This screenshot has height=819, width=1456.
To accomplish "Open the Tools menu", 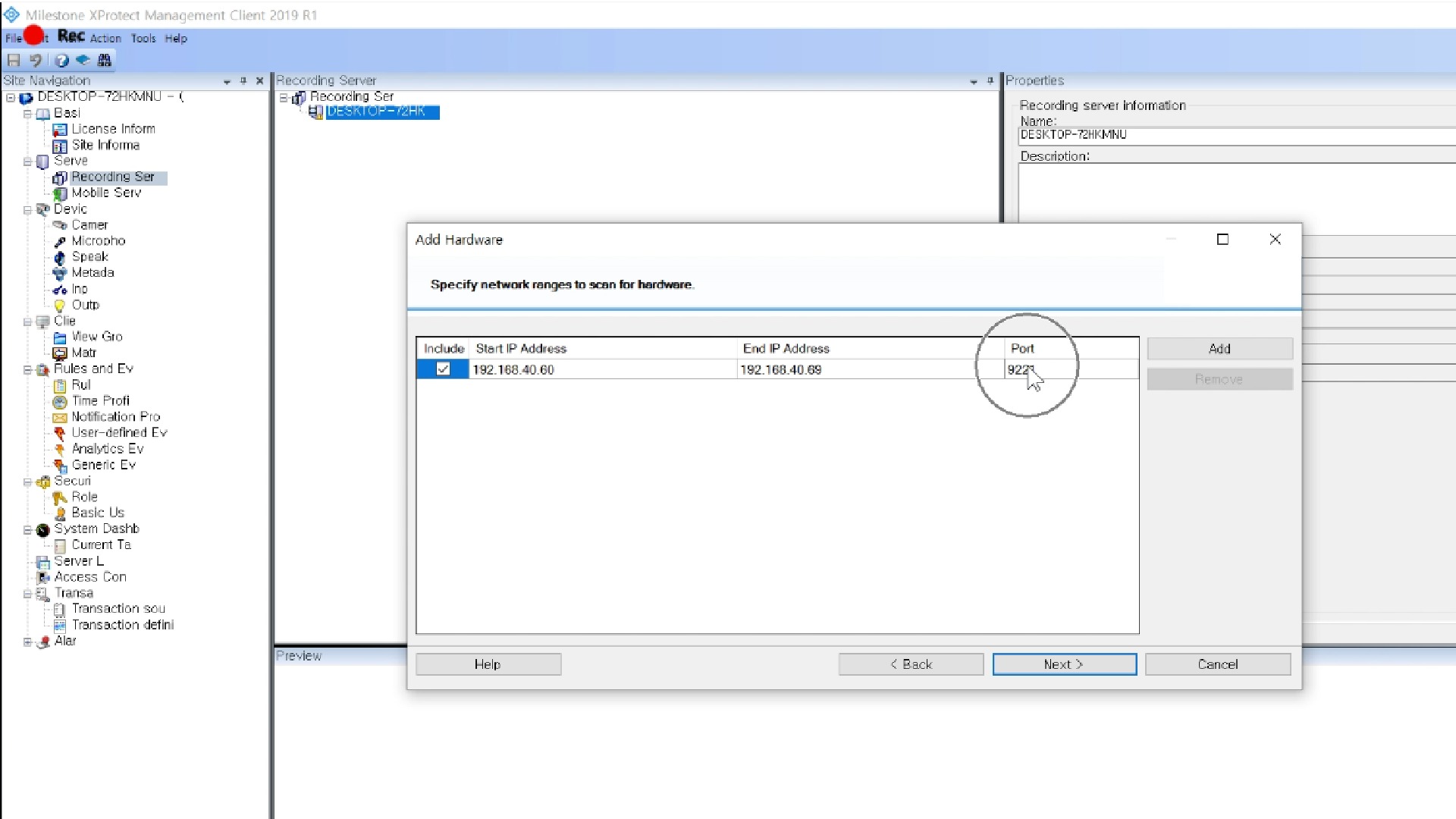I will point(143,38).
